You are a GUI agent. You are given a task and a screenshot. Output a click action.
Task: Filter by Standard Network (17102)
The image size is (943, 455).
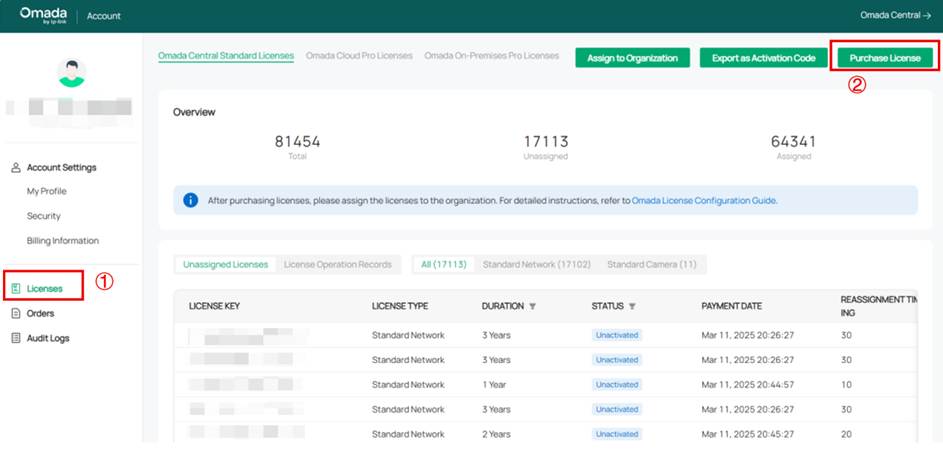click(536, 264)
